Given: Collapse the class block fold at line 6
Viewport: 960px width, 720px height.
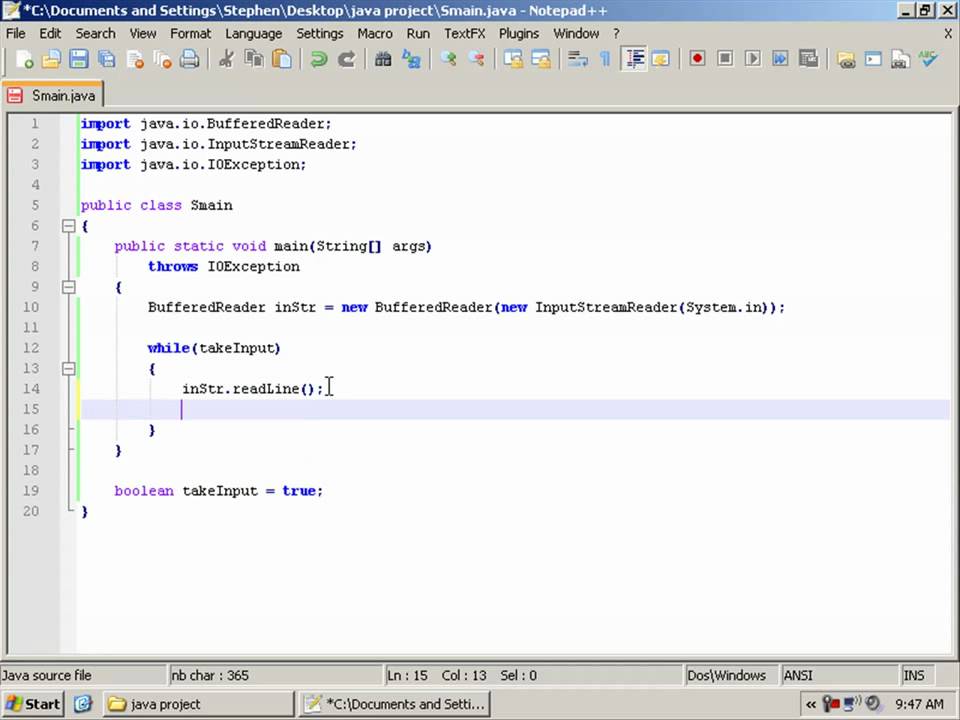Looking at the screenshot, I should pyautogui.click(x=69, y=226).
